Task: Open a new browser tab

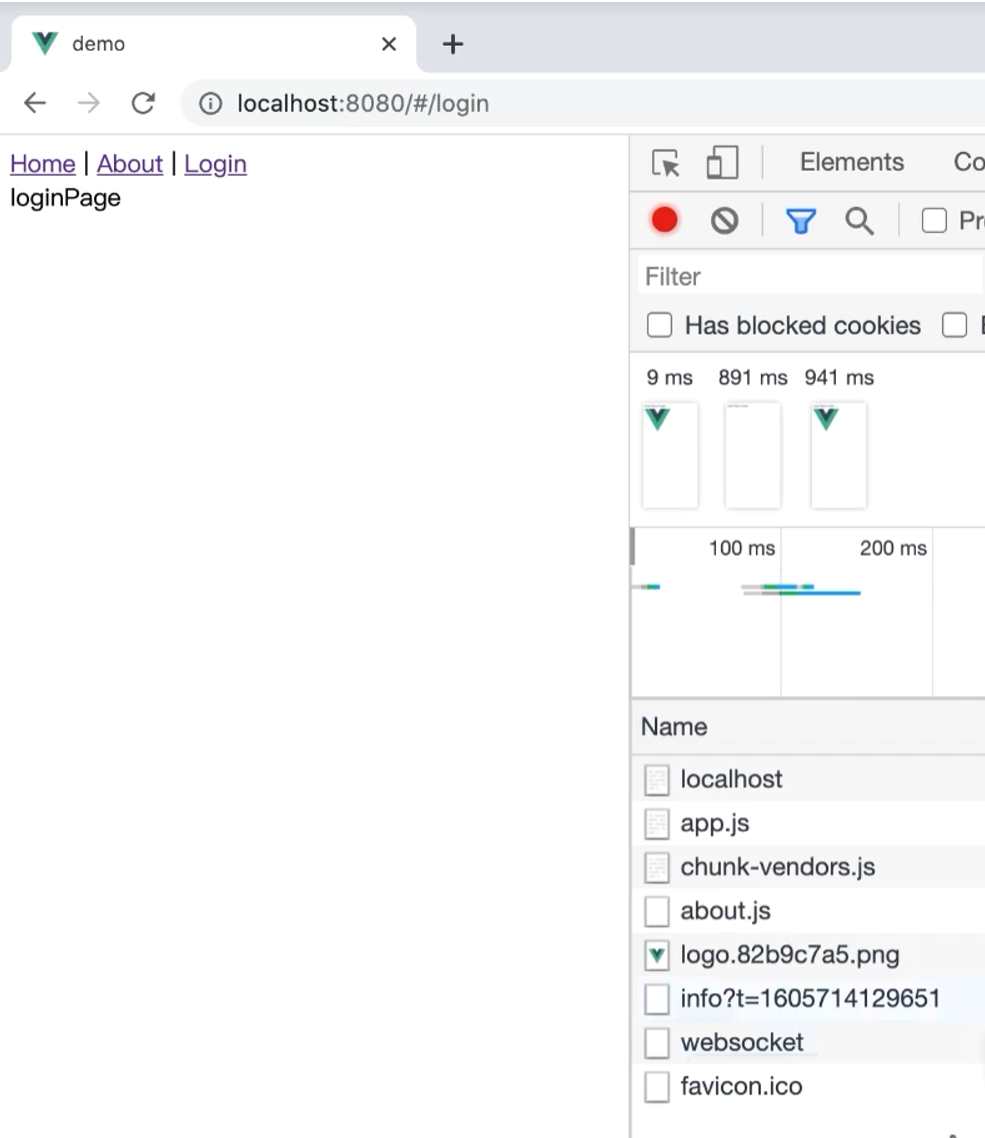Action: click(x=453, y=44)
